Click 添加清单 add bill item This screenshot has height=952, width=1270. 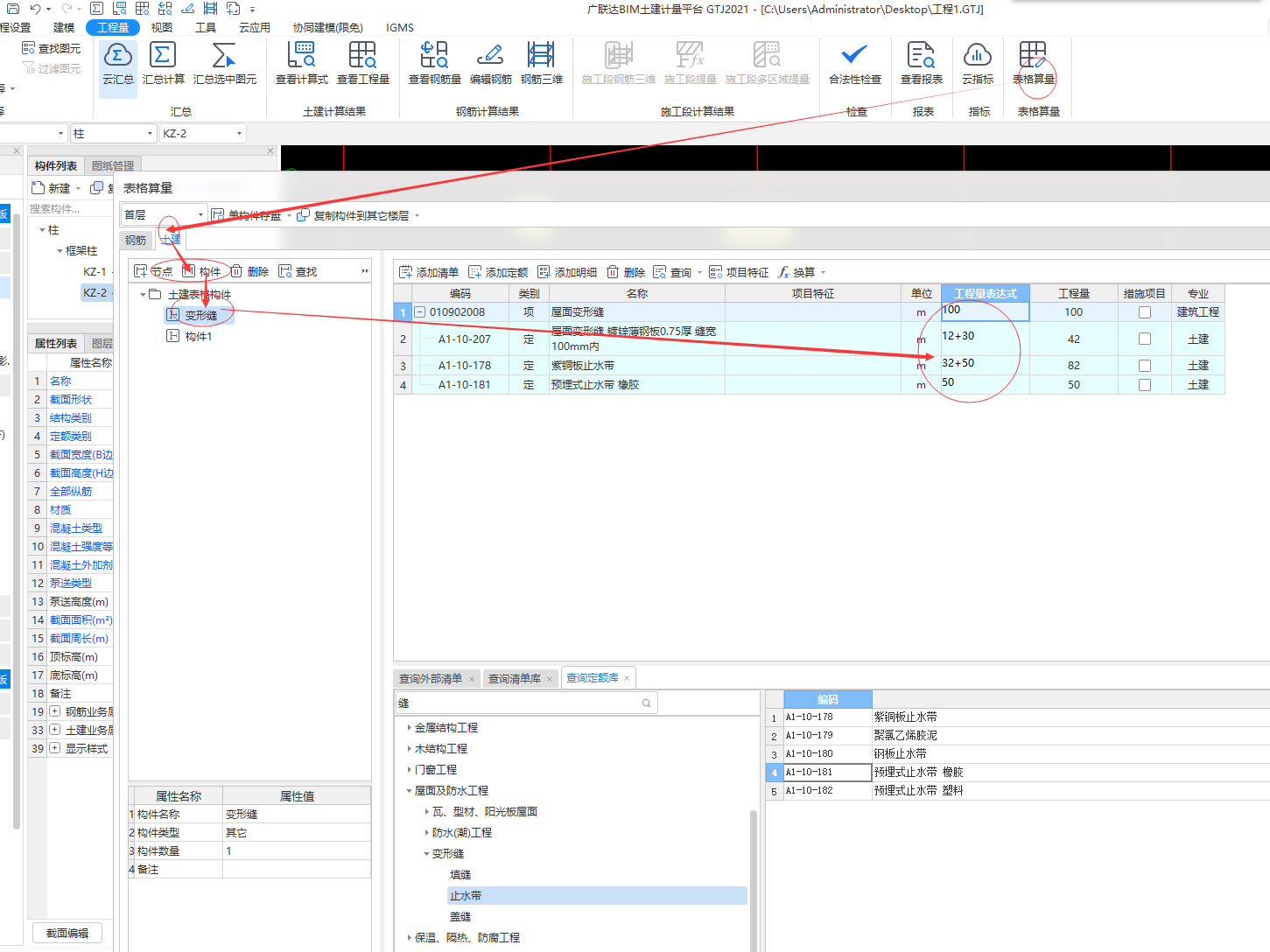pos(429,272)
